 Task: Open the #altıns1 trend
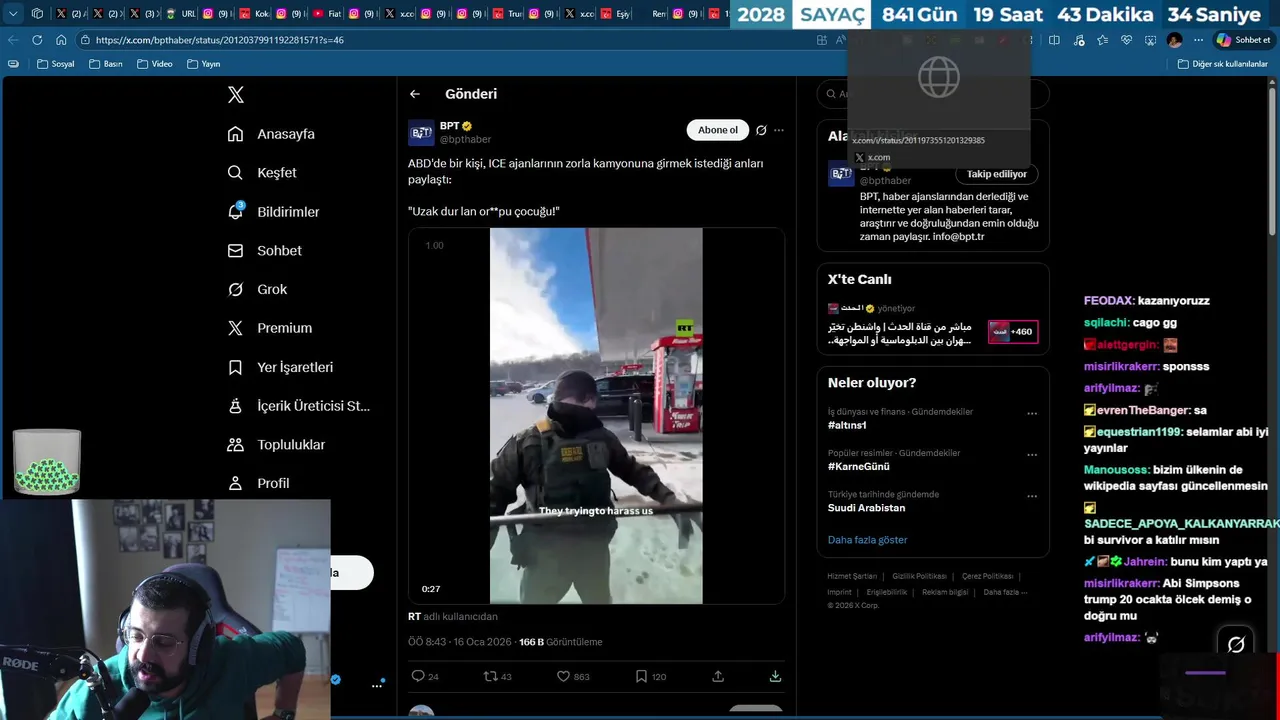click(x=847, y=425)
